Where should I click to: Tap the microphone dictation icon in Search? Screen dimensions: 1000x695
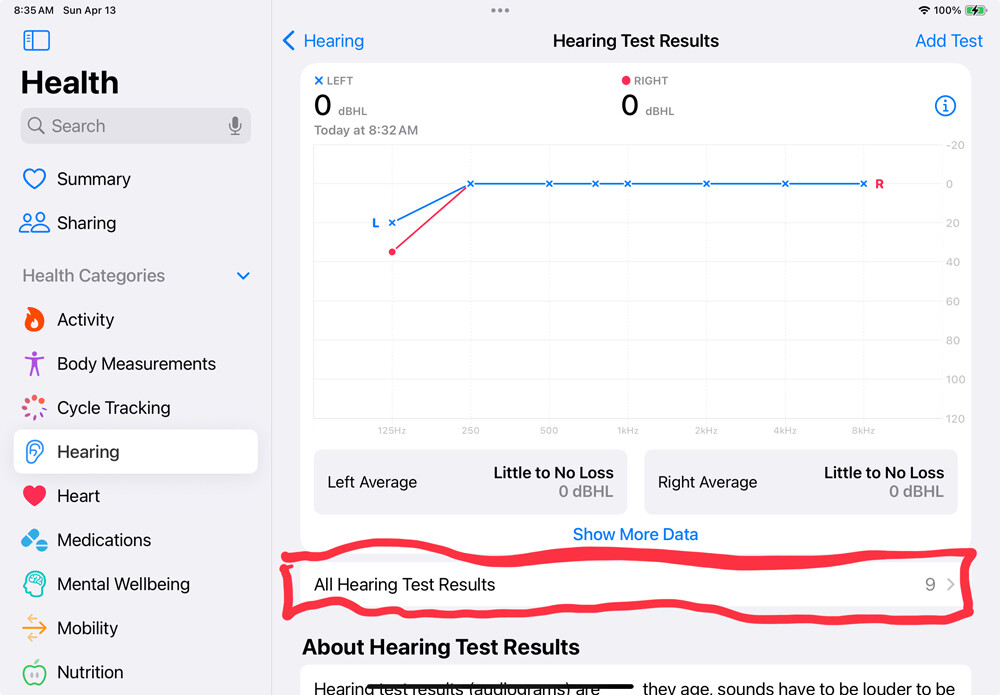click(235, 126)
